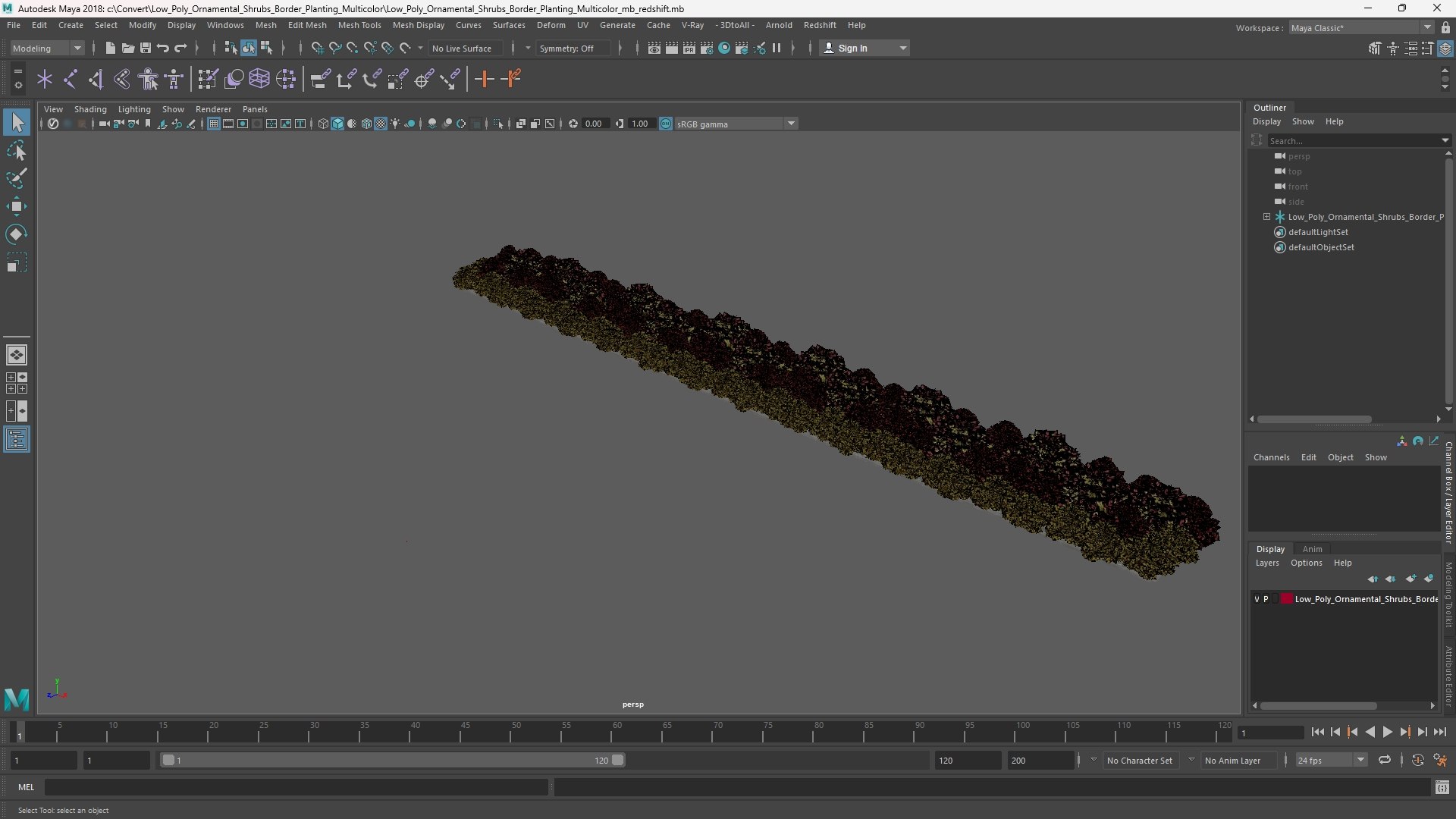The height and width of the screenshot is (819, 1456).
Task: Toggle P playback of Low_Poly layer
Action: (x=1266, y=599)
